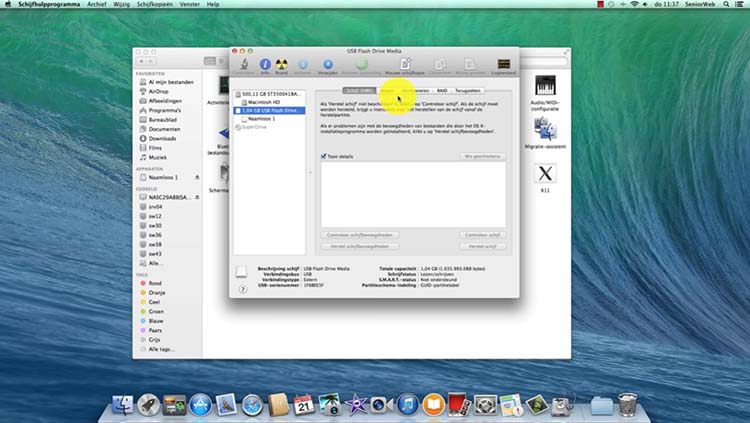Open the Schijfkopieën menu

coord(154,4)
